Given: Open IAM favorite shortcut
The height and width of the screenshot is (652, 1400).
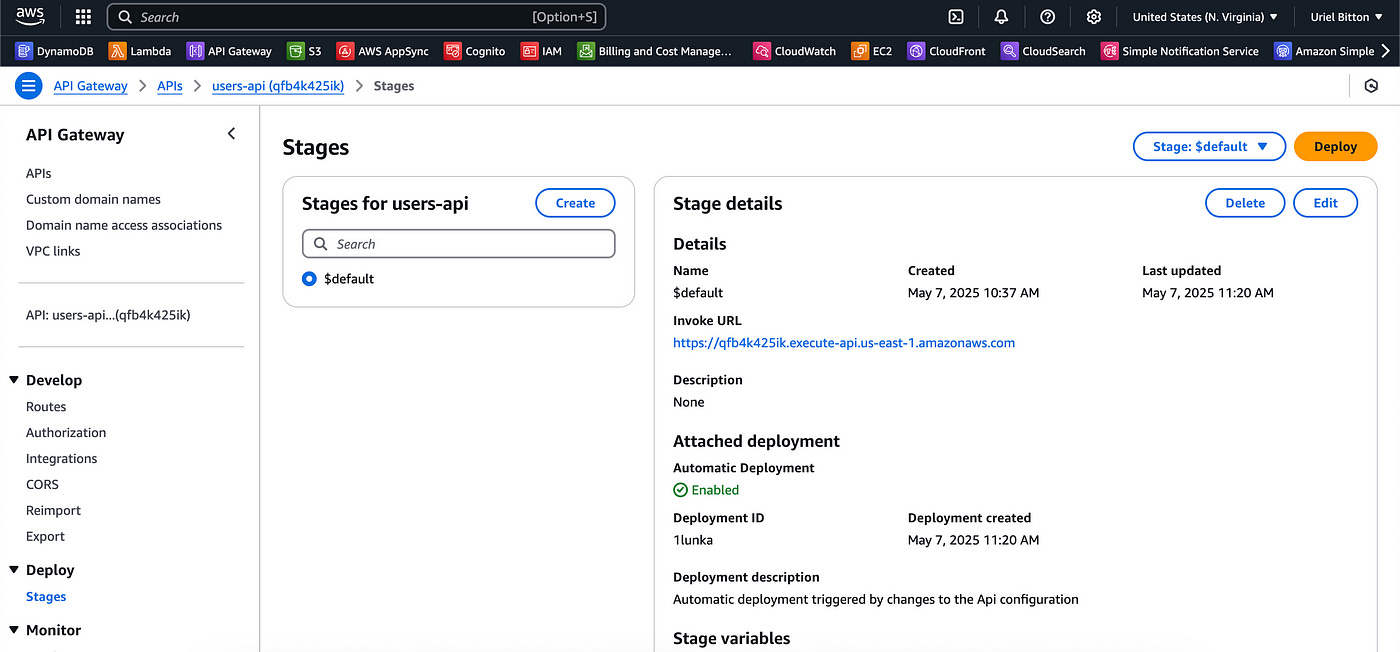Looking at the screenshot, I should pos(542,51).
